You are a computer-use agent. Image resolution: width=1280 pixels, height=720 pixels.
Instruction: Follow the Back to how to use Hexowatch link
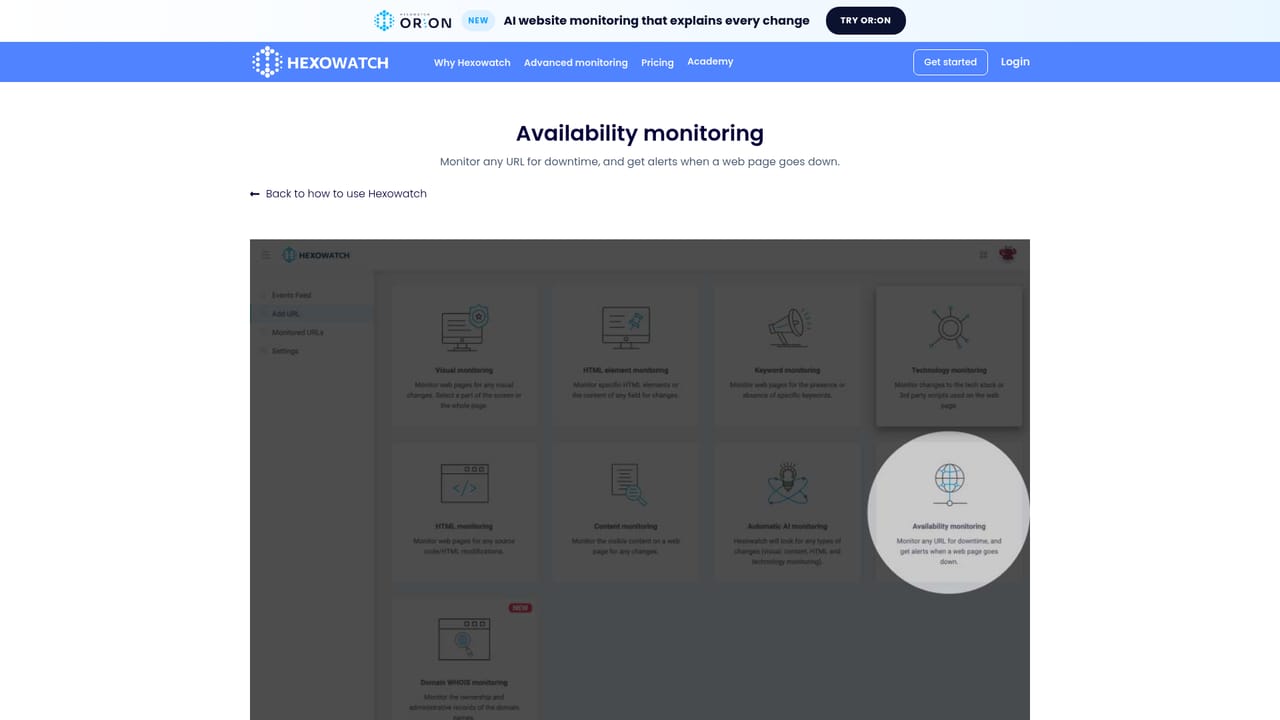346,194
